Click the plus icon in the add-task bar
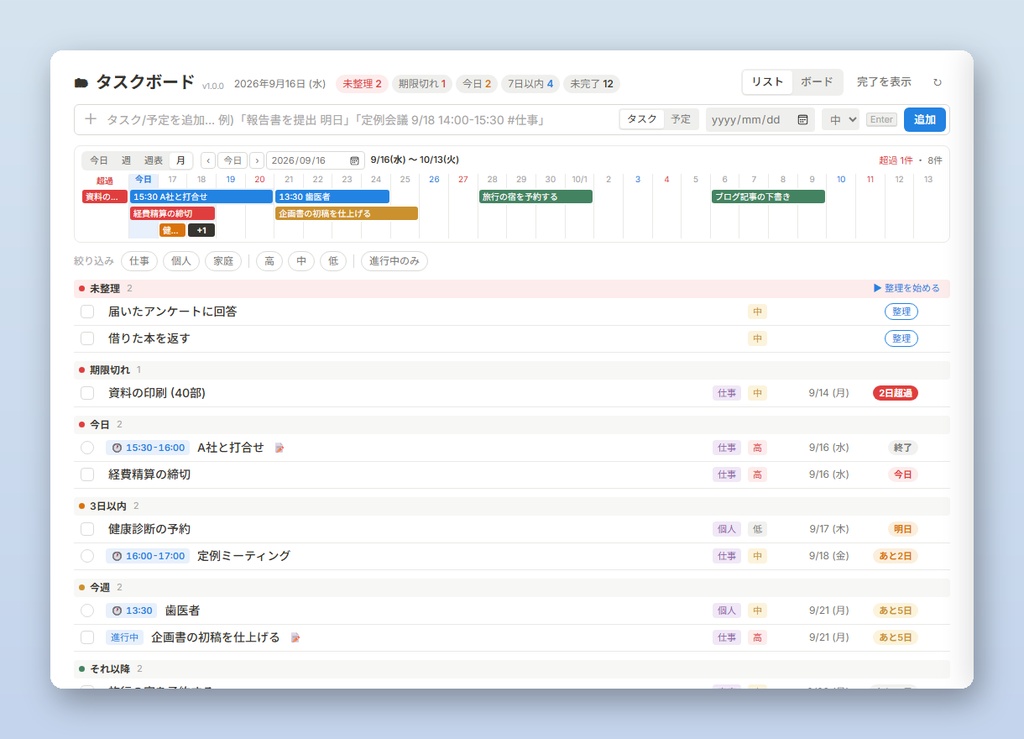This screenshot has height=739, width=1024. [x=91, y=119]
